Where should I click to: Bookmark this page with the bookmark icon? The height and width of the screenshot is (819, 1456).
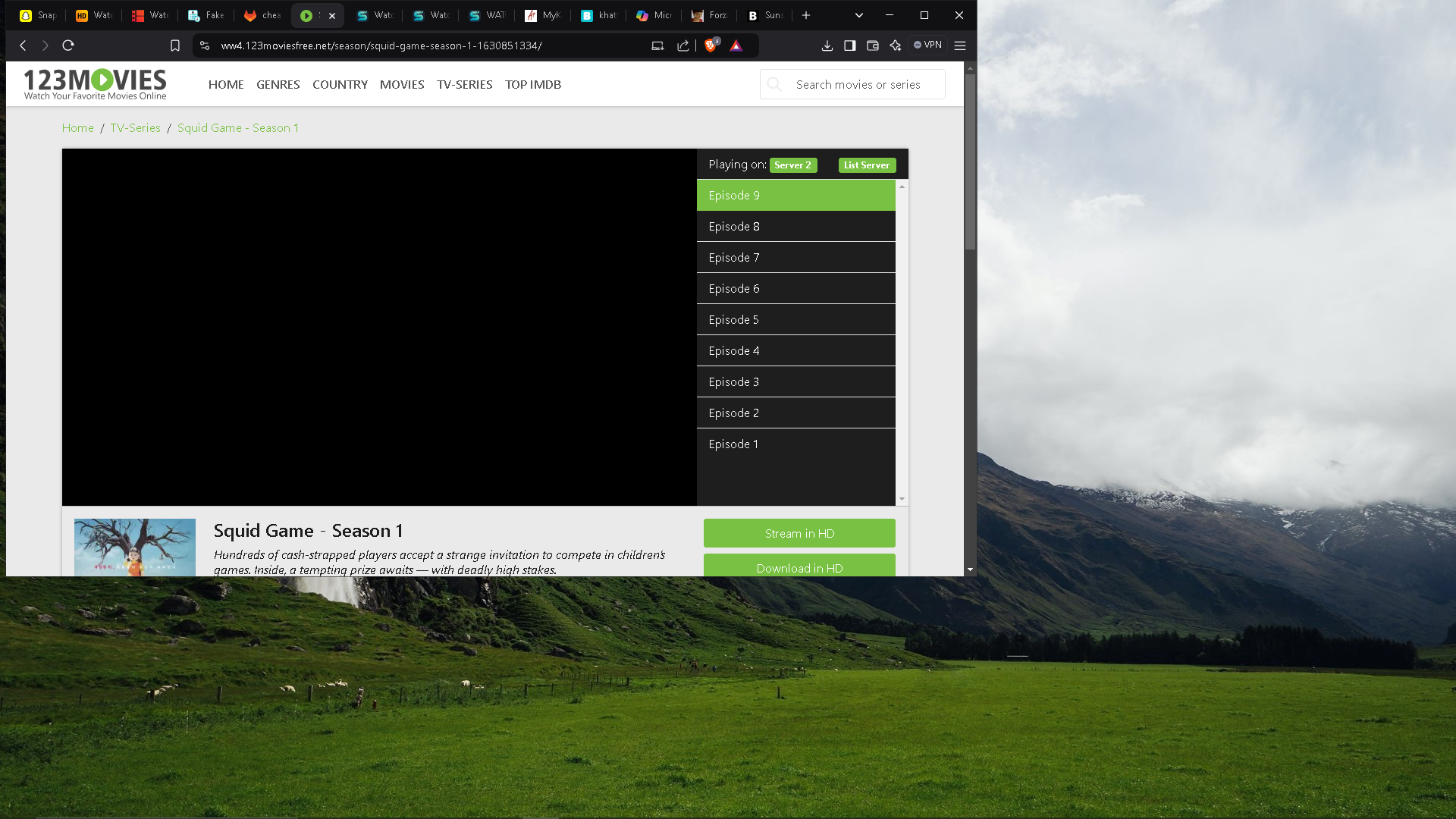(175, 45)
